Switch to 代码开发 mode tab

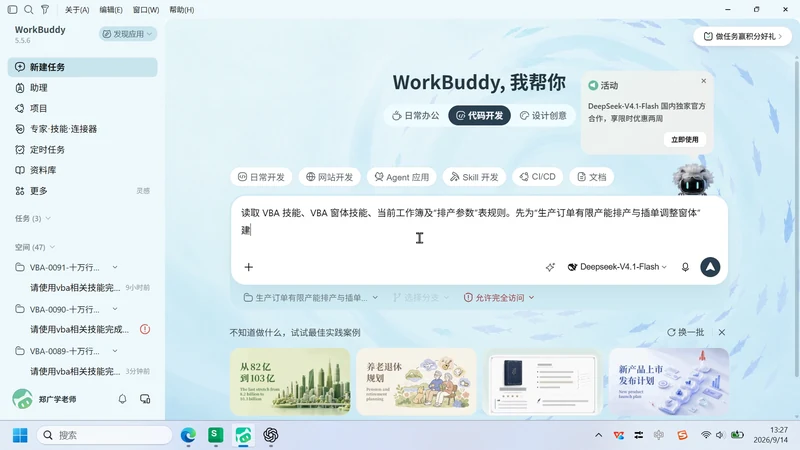479,116
